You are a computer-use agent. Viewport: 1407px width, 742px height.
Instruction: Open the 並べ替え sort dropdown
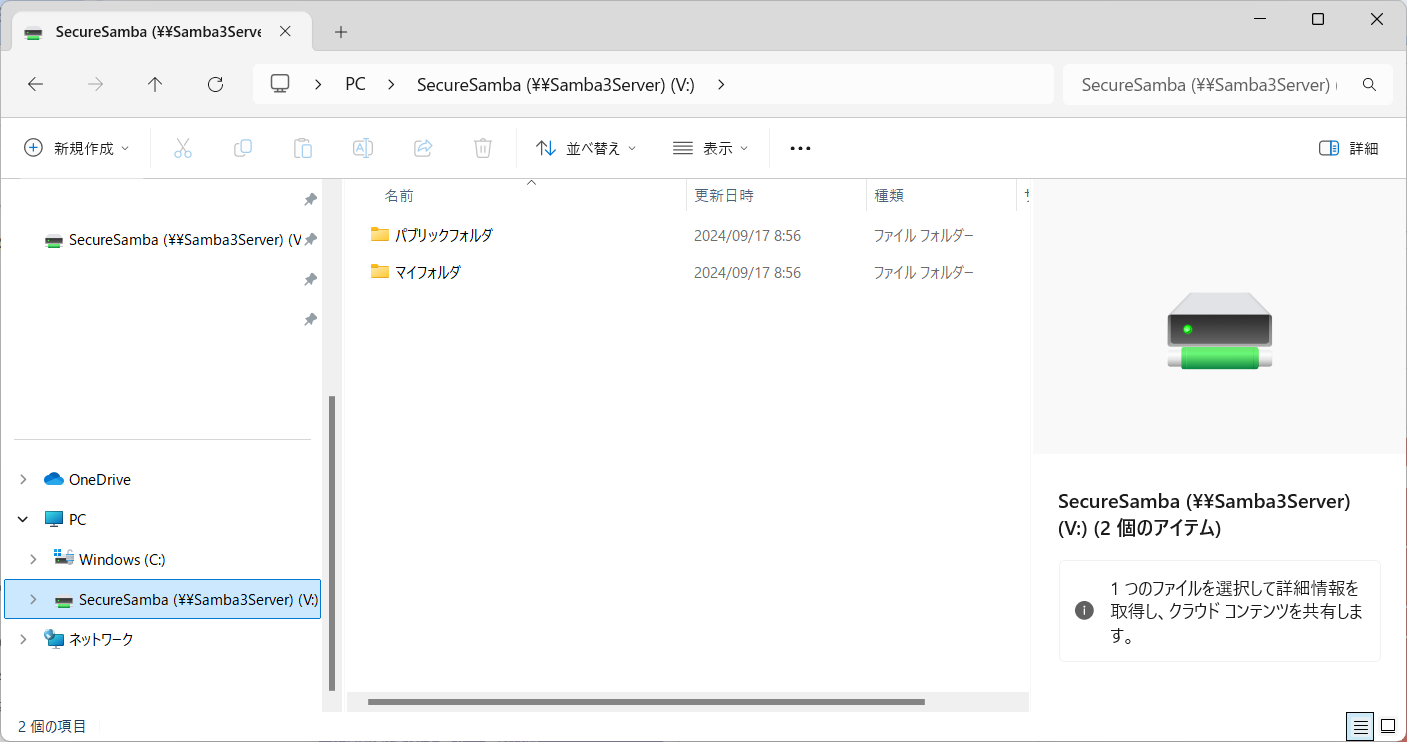587,148
